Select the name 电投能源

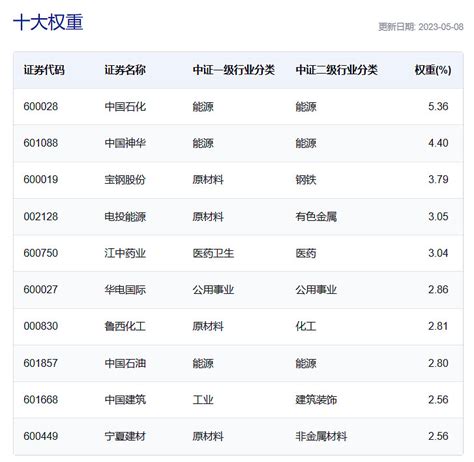tap(125, 217)
